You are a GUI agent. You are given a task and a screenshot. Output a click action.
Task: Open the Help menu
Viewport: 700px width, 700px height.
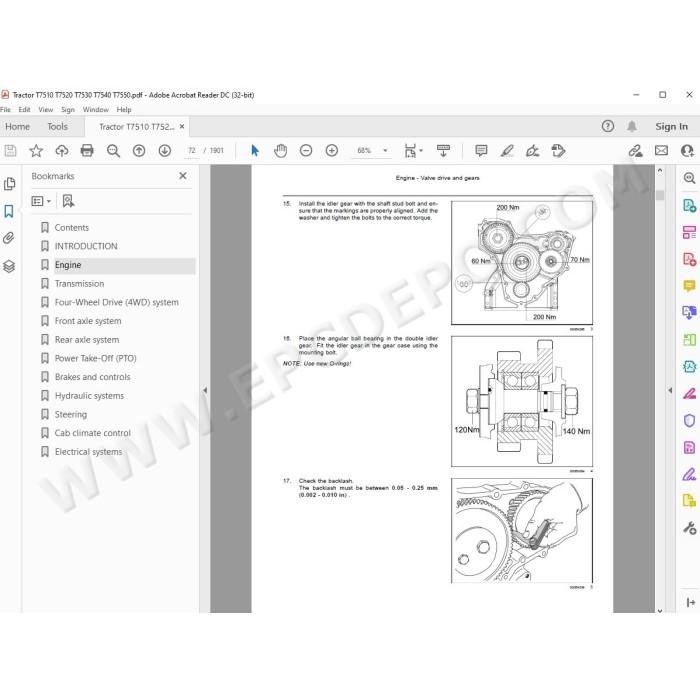click(x=124, y=110)
